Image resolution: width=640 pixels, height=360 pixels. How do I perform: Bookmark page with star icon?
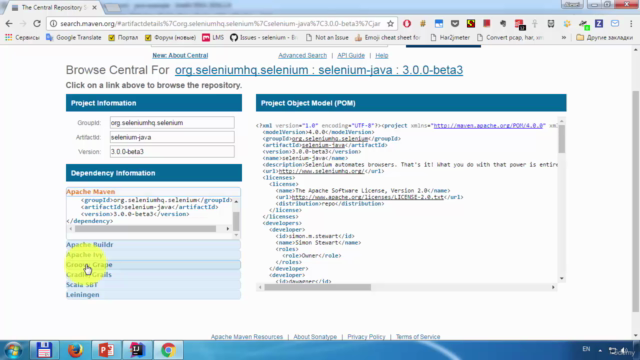click(390, 24)
